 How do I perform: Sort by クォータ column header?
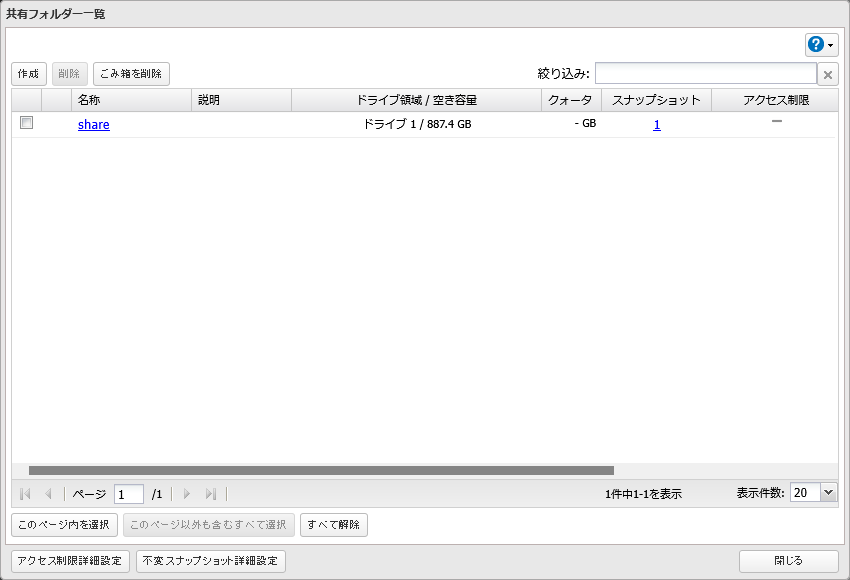571,100
